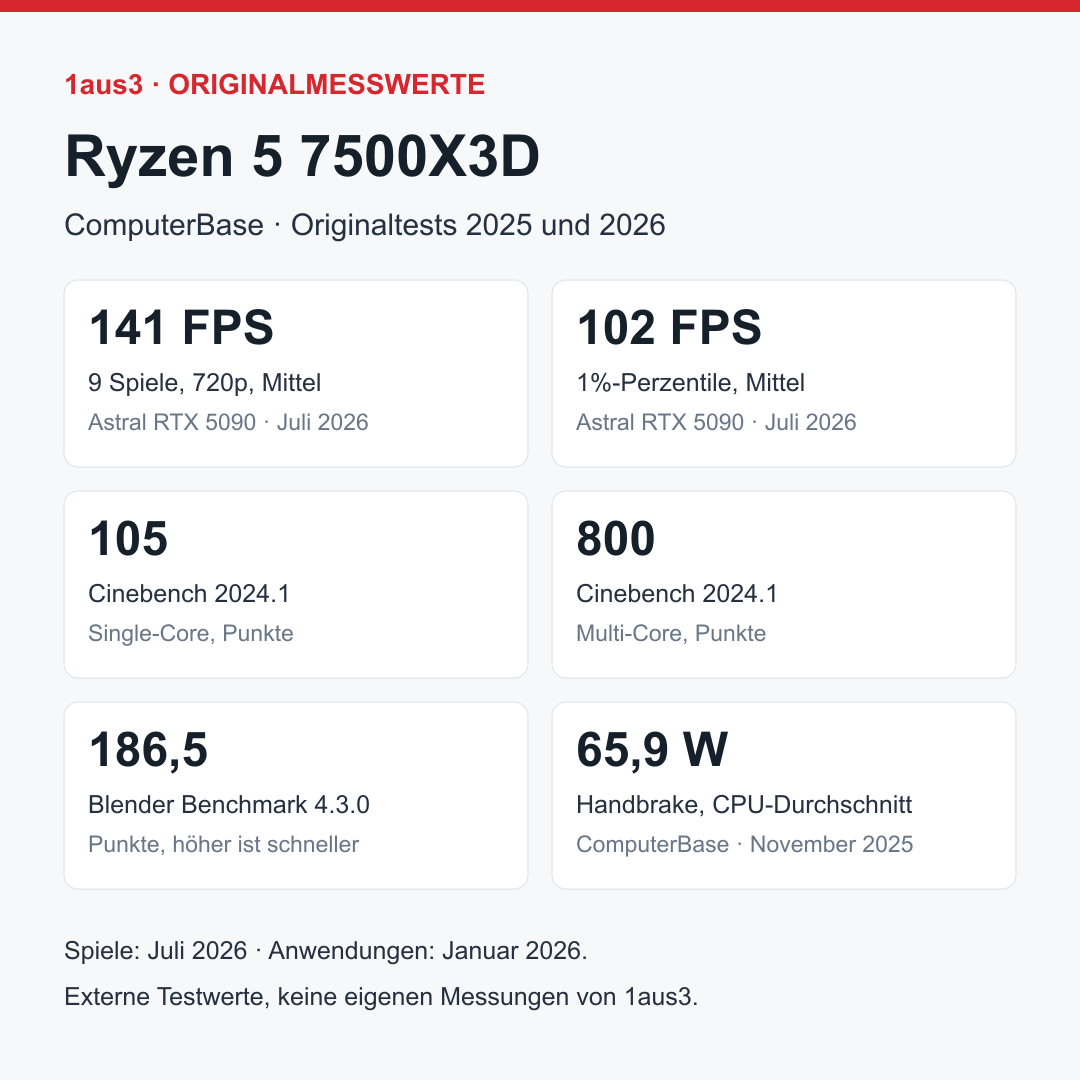Click the '186,5' Blender score

[148, 750]
